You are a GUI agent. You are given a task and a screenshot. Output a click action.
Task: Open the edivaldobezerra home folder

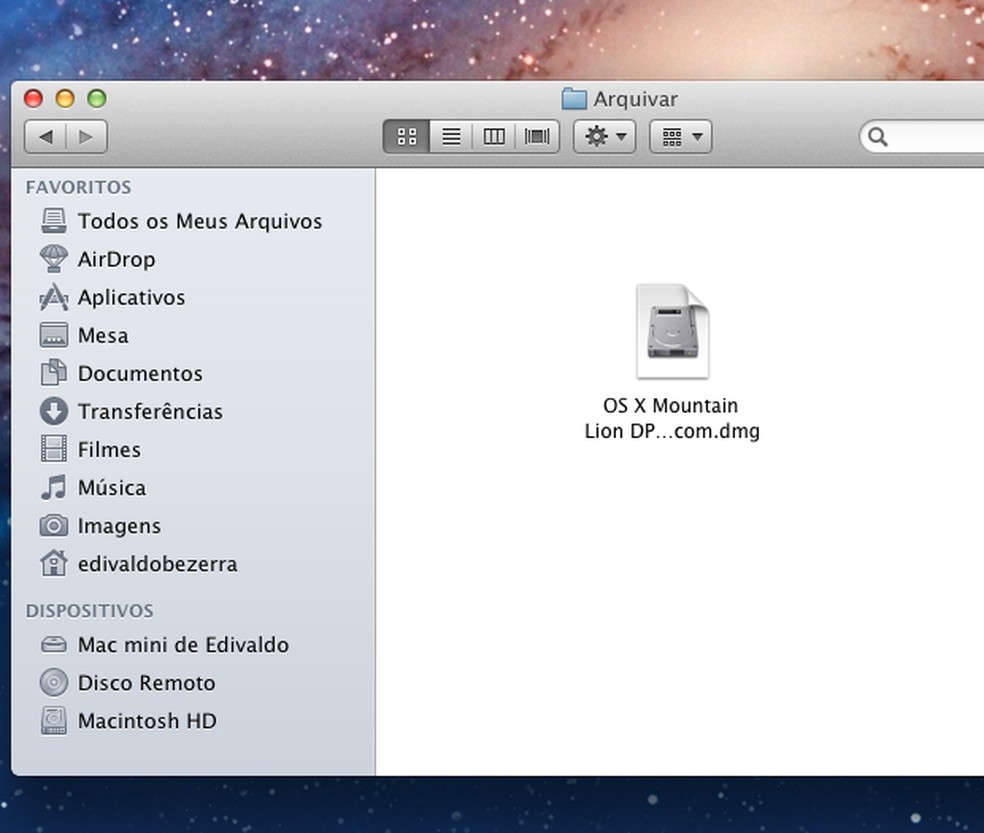(157, 563)
